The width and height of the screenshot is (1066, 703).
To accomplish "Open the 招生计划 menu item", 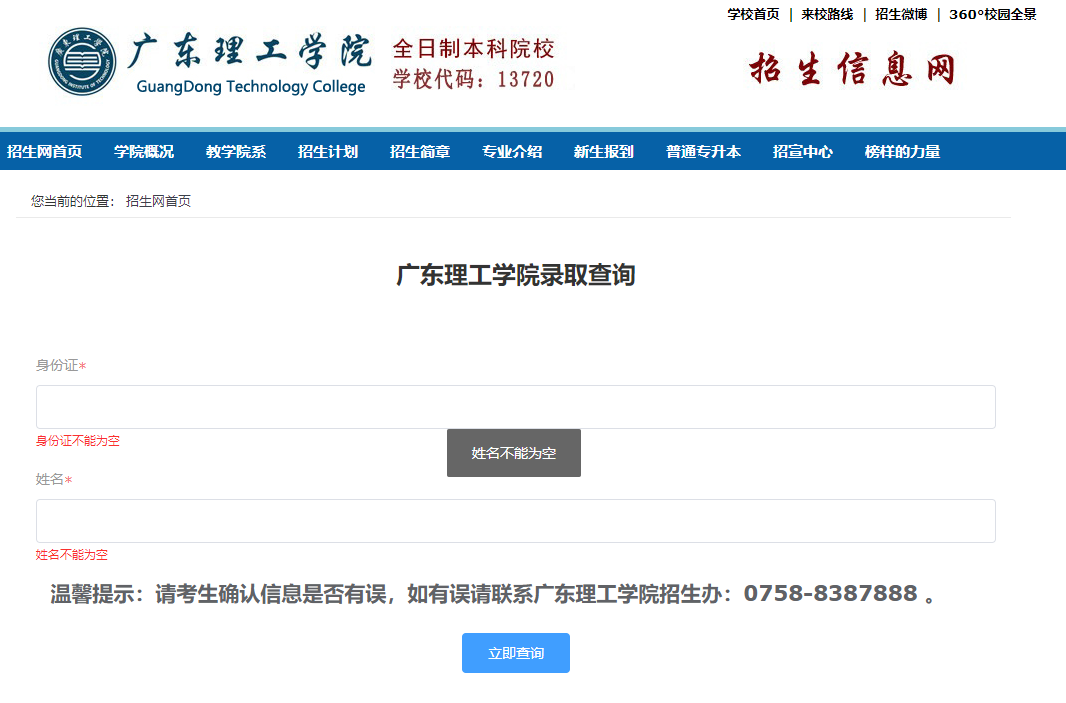I will point(328,152).
